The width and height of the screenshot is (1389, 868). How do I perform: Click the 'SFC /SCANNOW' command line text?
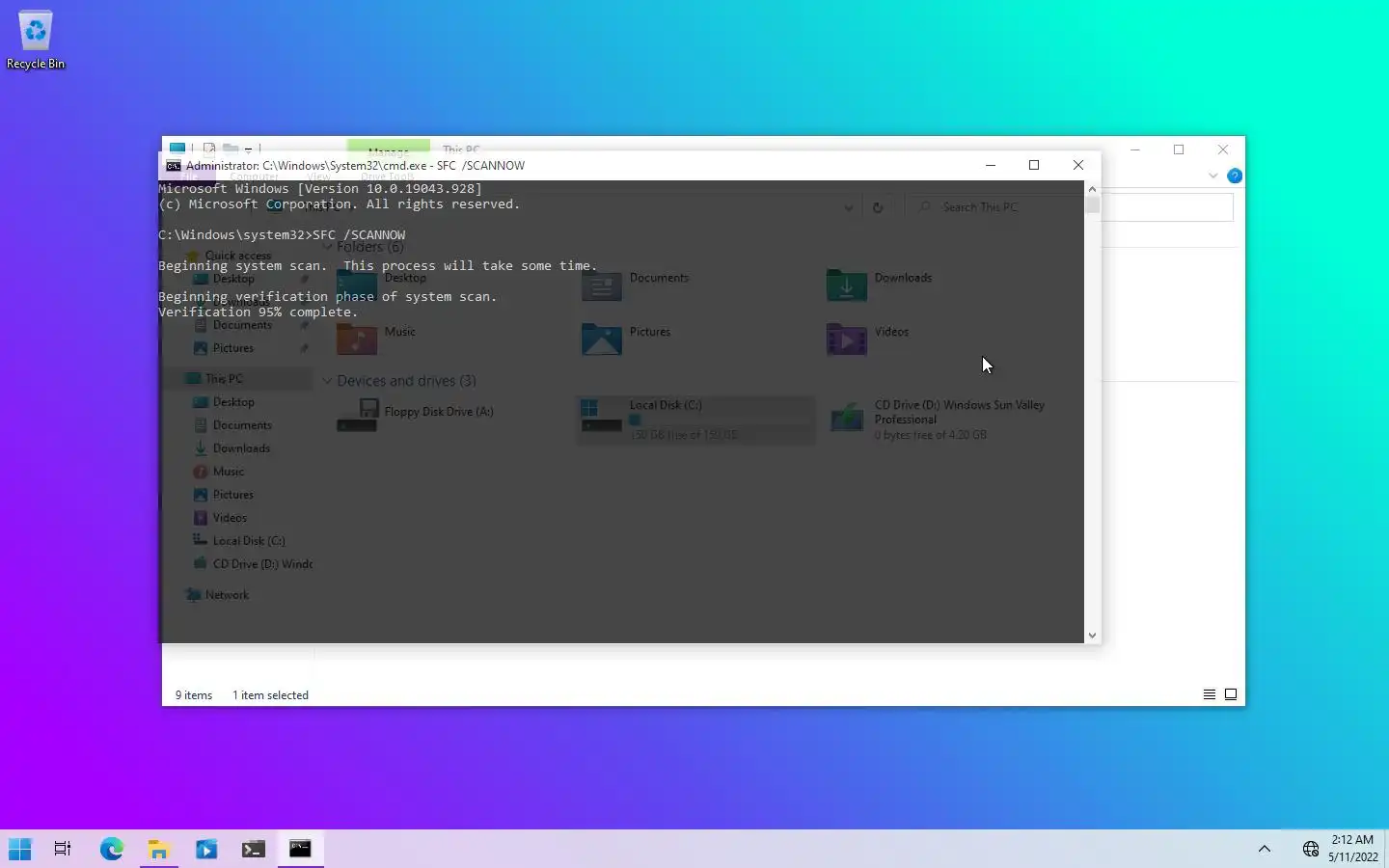click(359, 235)
